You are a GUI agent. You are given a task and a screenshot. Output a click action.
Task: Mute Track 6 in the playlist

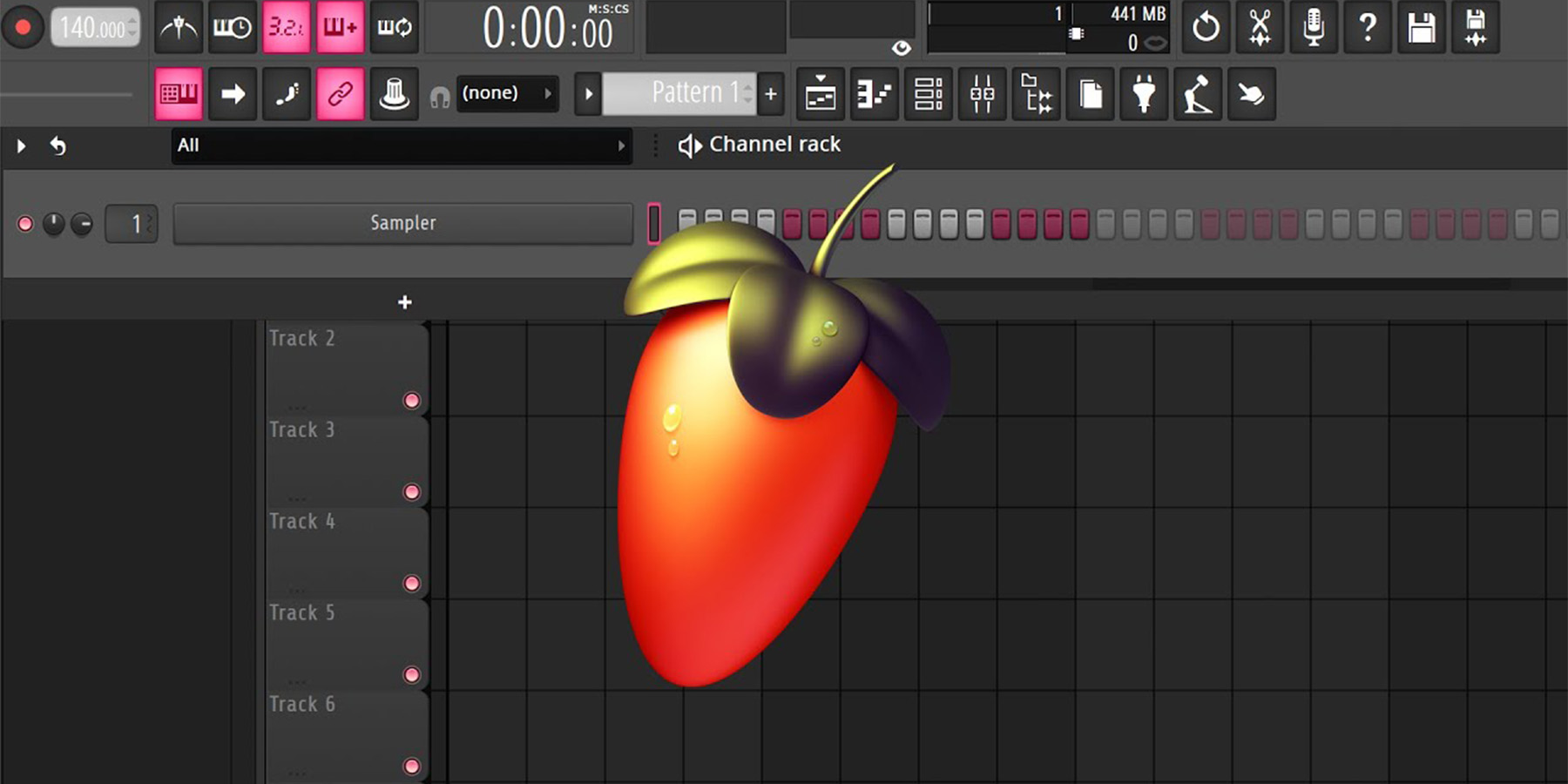[x=412, y=767]
